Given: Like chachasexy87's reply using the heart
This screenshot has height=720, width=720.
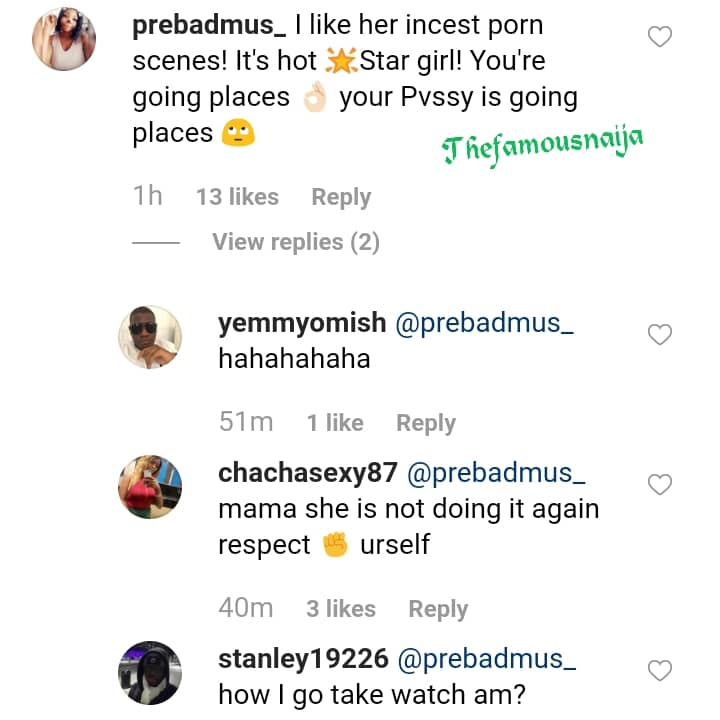Looking at the screenshot, I should coord(660,485).
